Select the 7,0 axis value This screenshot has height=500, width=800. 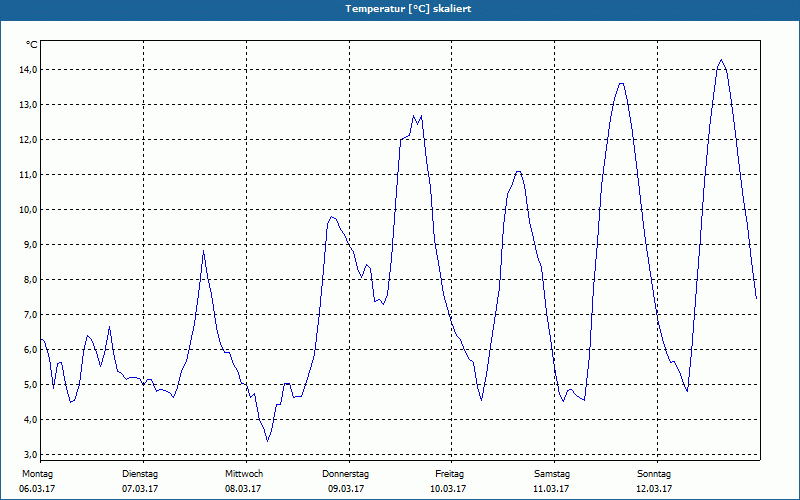tap(30, 315)
